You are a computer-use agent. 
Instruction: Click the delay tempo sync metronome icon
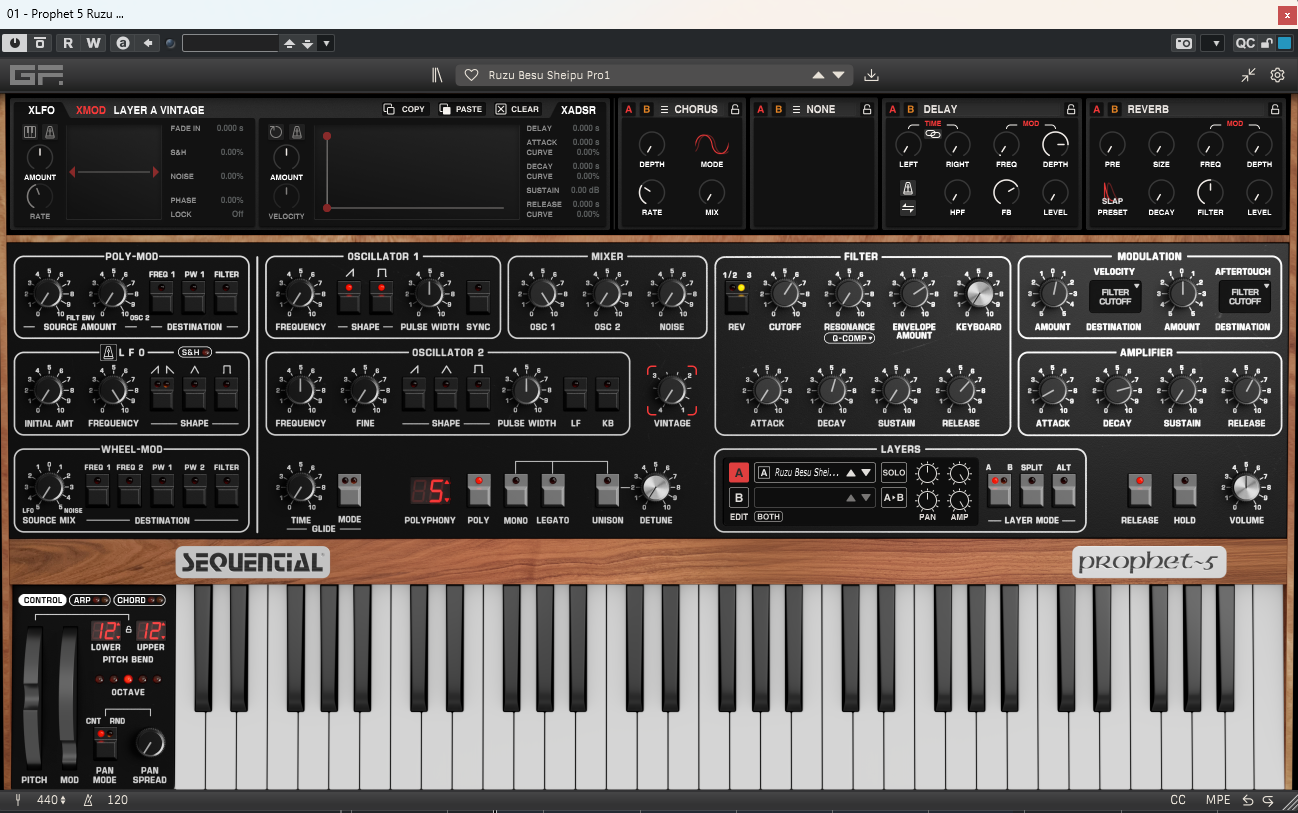tap(908, 188)
